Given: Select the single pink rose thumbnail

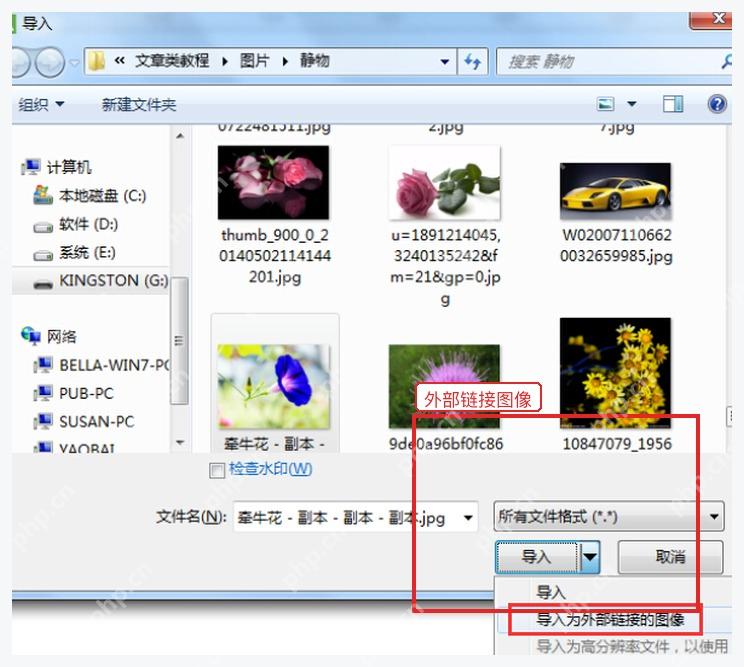Looking at the screenshot, I should tap(445, 183).
